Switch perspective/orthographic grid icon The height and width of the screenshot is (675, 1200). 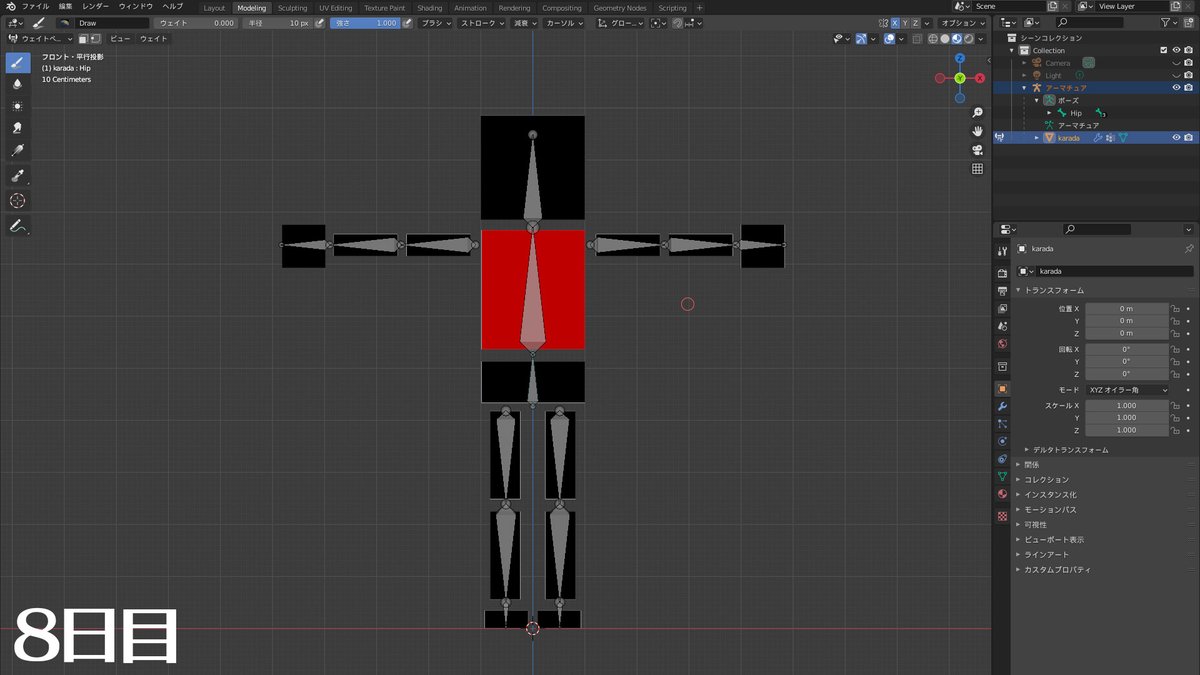pyautogui.click(x=977, y=169)
